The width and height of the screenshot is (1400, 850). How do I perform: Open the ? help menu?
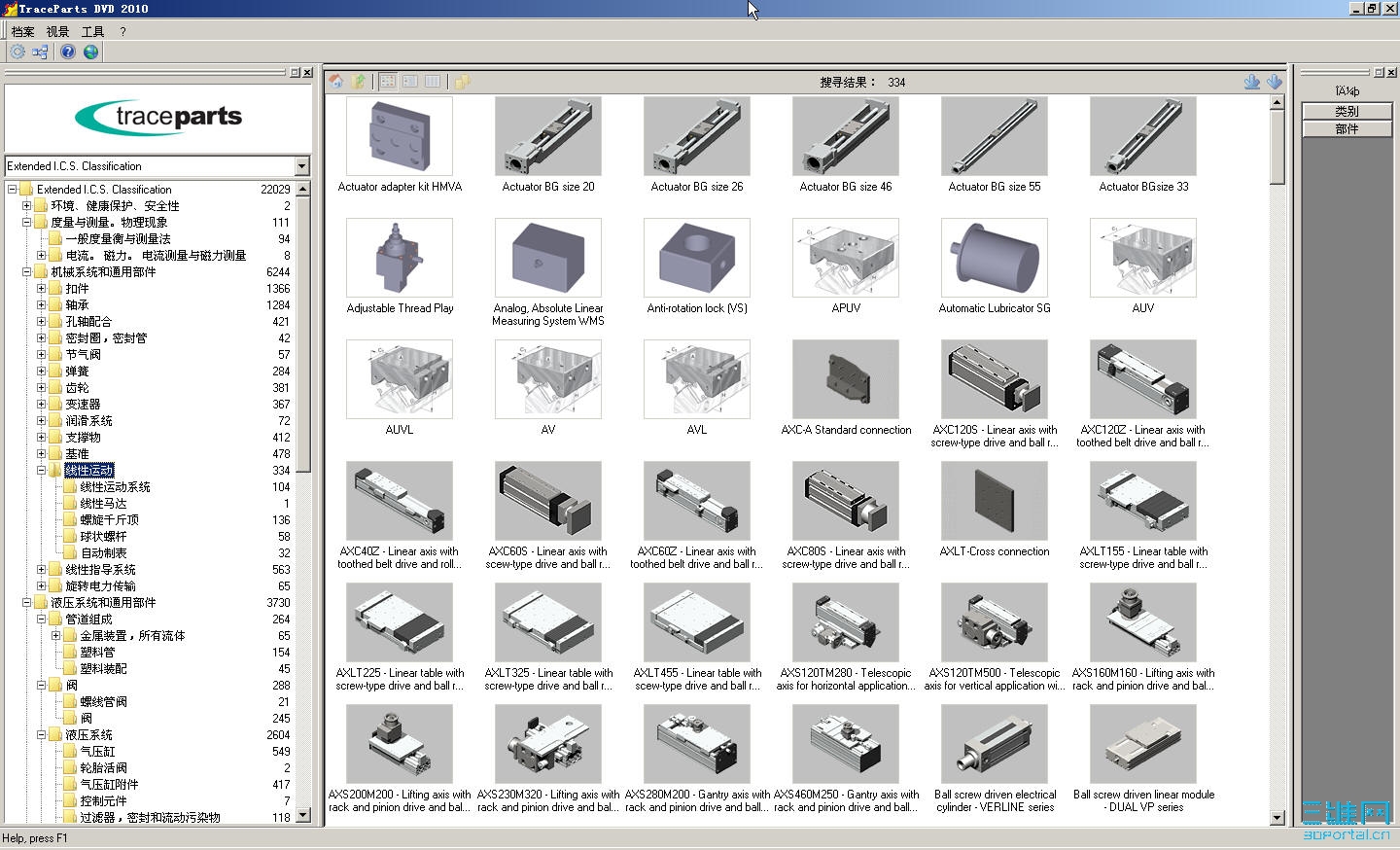point(122,31)
